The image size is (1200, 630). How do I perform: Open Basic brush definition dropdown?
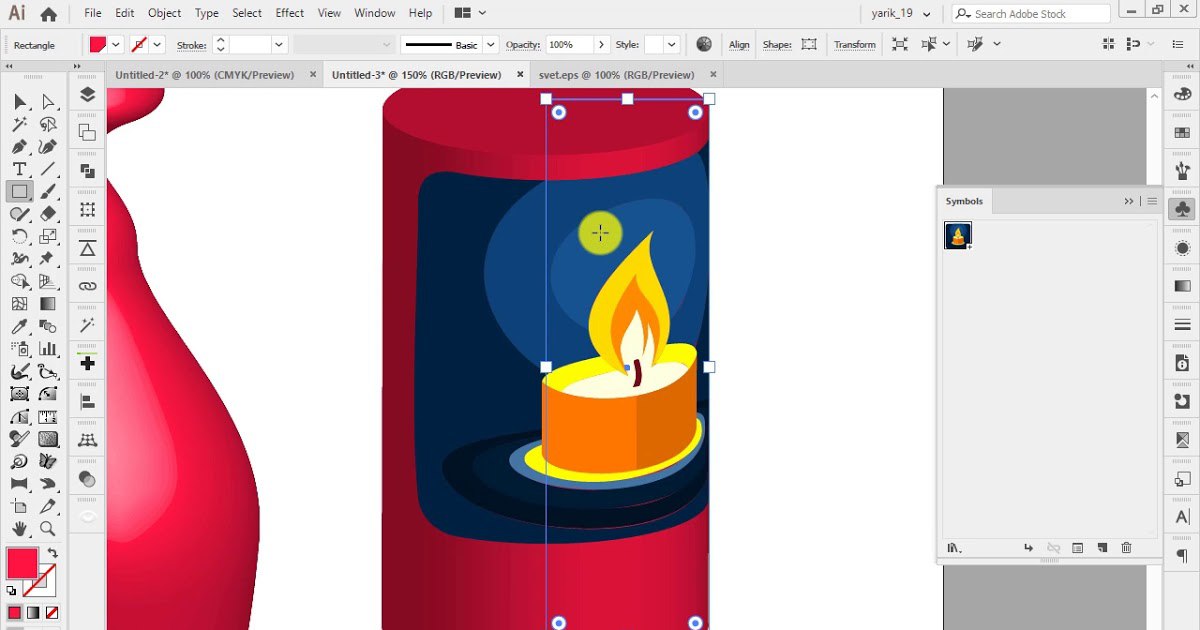point(490,45)
